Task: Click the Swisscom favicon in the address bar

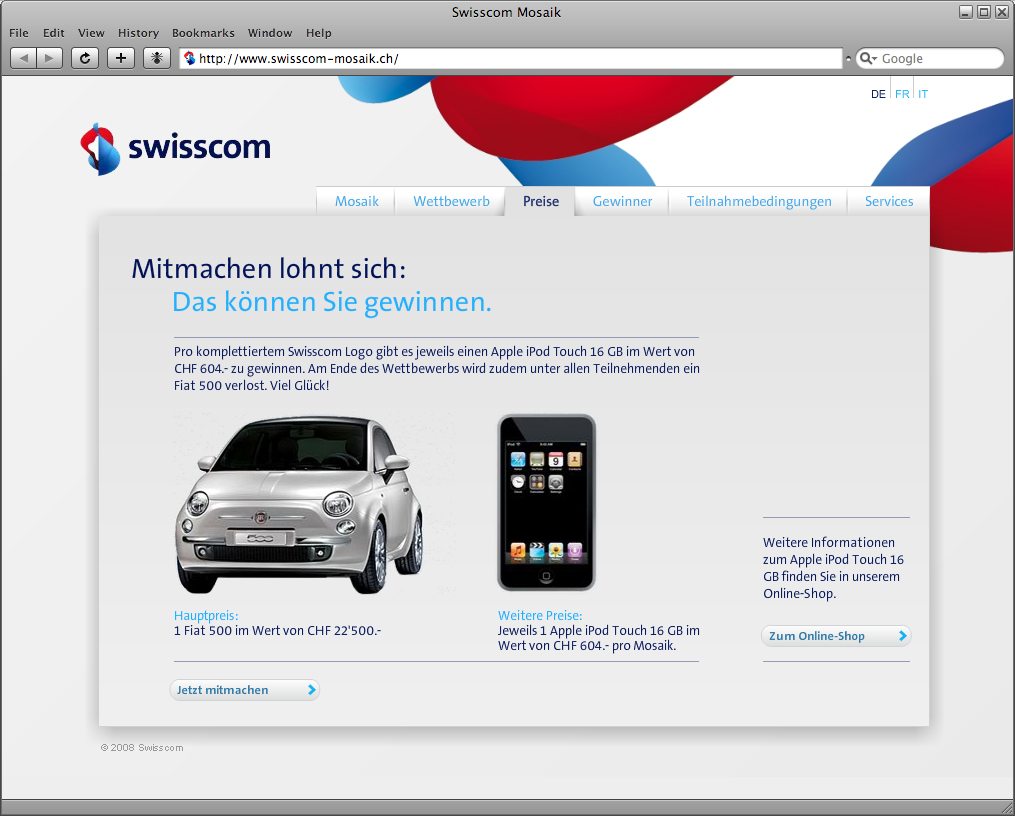Action: point(190,58)
